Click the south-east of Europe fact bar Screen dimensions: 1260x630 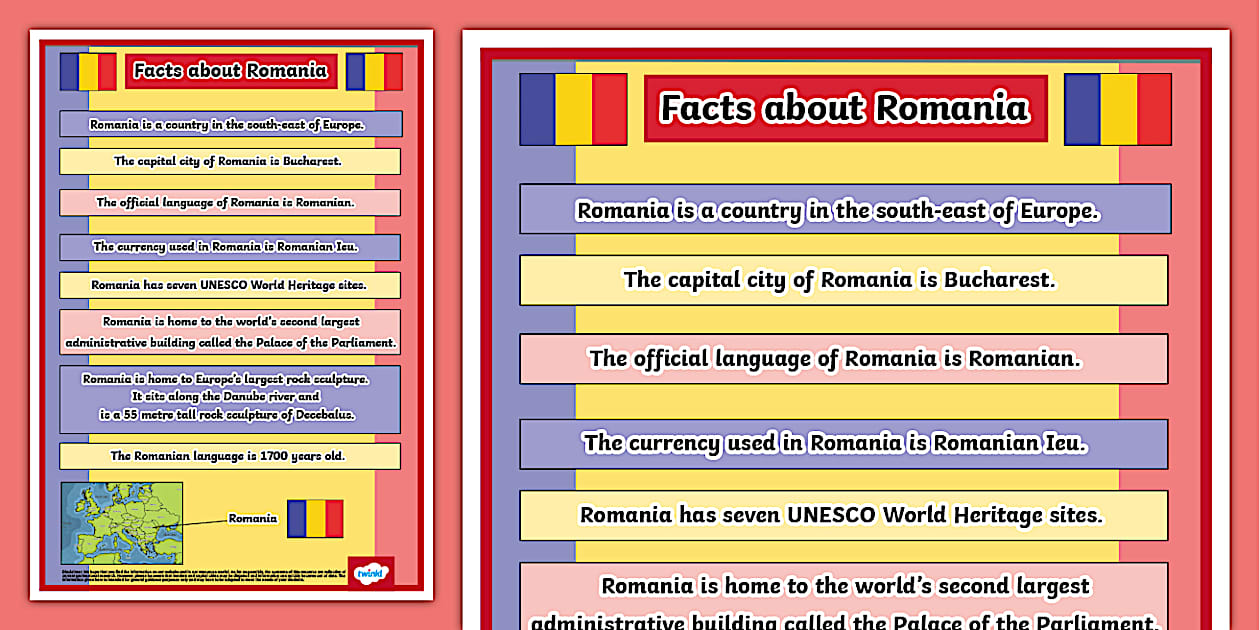(x=843, y=210)
